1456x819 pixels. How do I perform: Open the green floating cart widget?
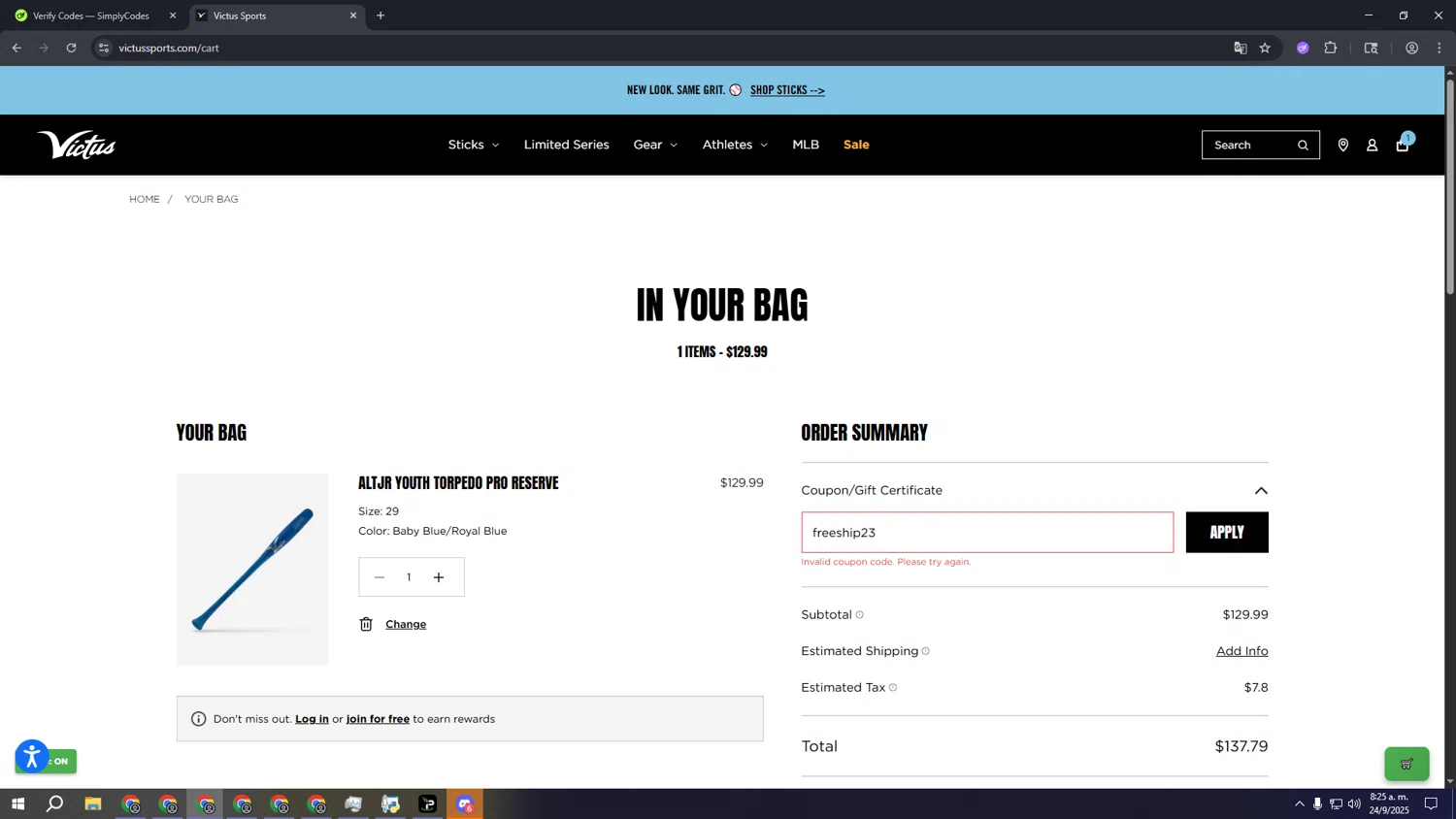pyautogui.click(x=1406, y=764)
